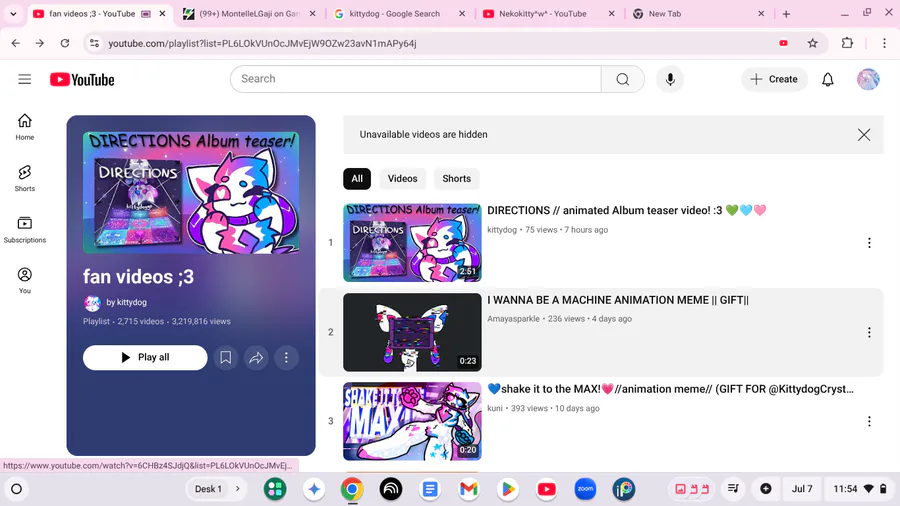
Task: Click the shake it to the MAX thumbnail
Action: click(412, 421)
